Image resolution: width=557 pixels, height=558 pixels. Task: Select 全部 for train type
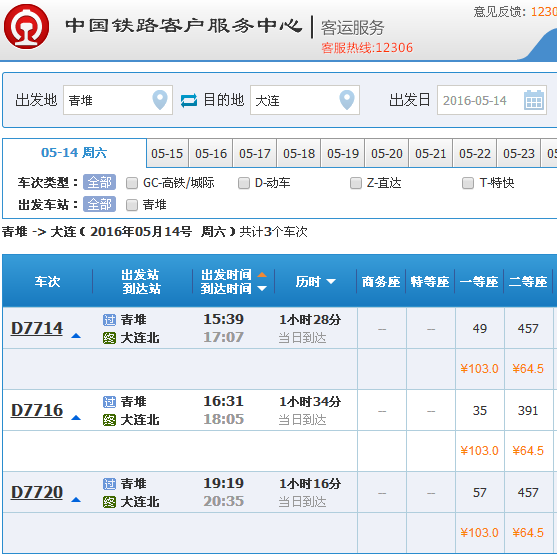click(99, 183)
